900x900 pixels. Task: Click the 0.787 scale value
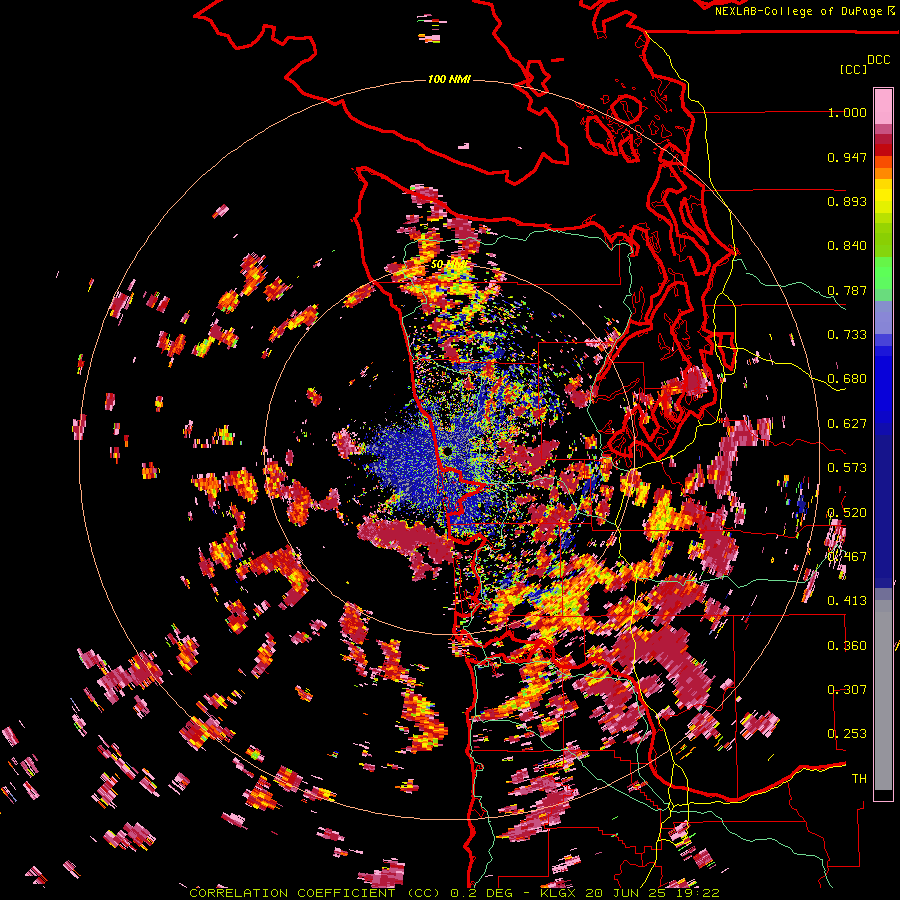[x=847, y=290]
